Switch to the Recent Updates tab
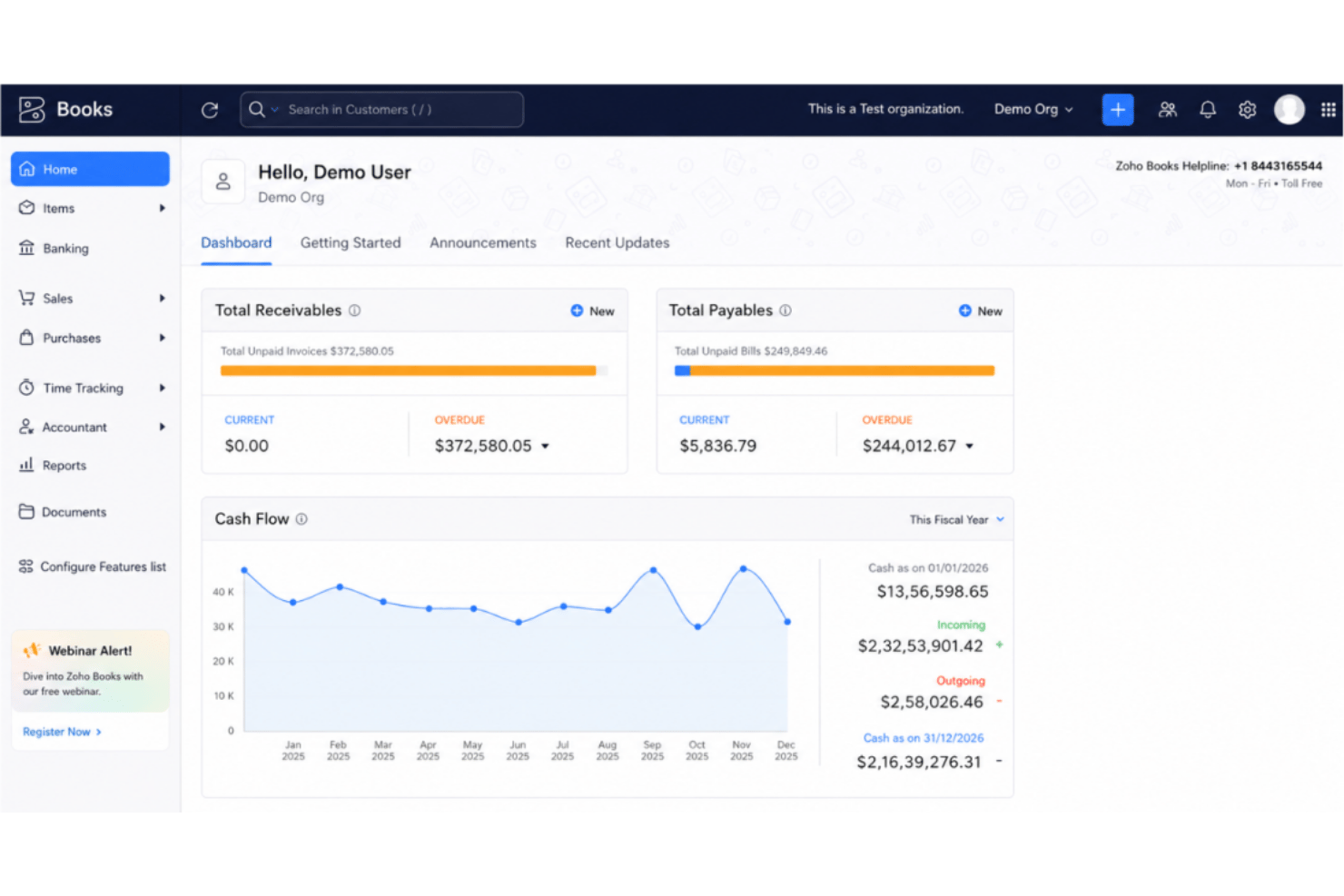The height and width of the screenshot is (896, 1344). coord(618,242)
